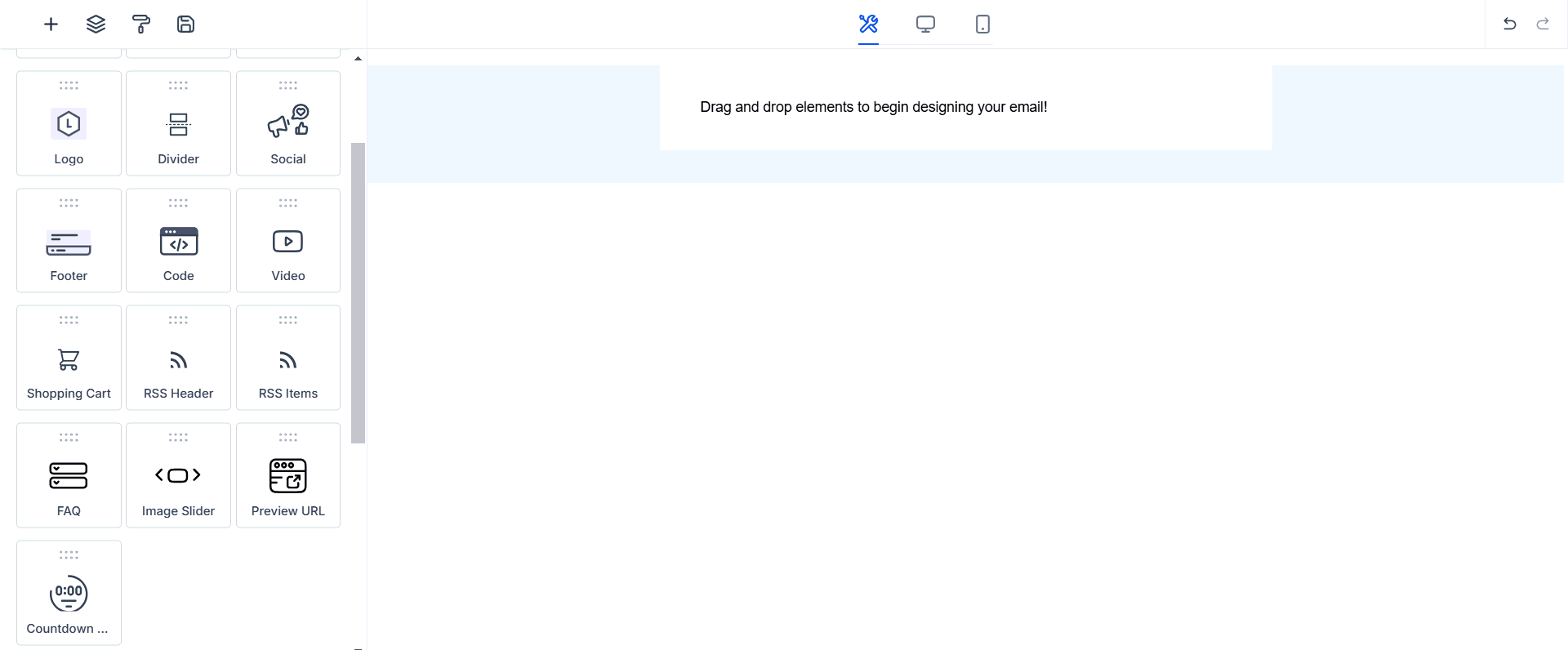This screenshot has height=650, width=1568.
Task: Select the RSS Header element
Action: [x=178, y=358]
